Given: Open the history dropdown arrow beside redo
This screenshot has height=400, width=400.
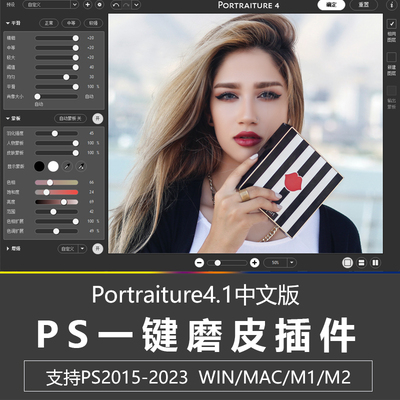Looking at the screenshot, I should click(x=136, y=5).
